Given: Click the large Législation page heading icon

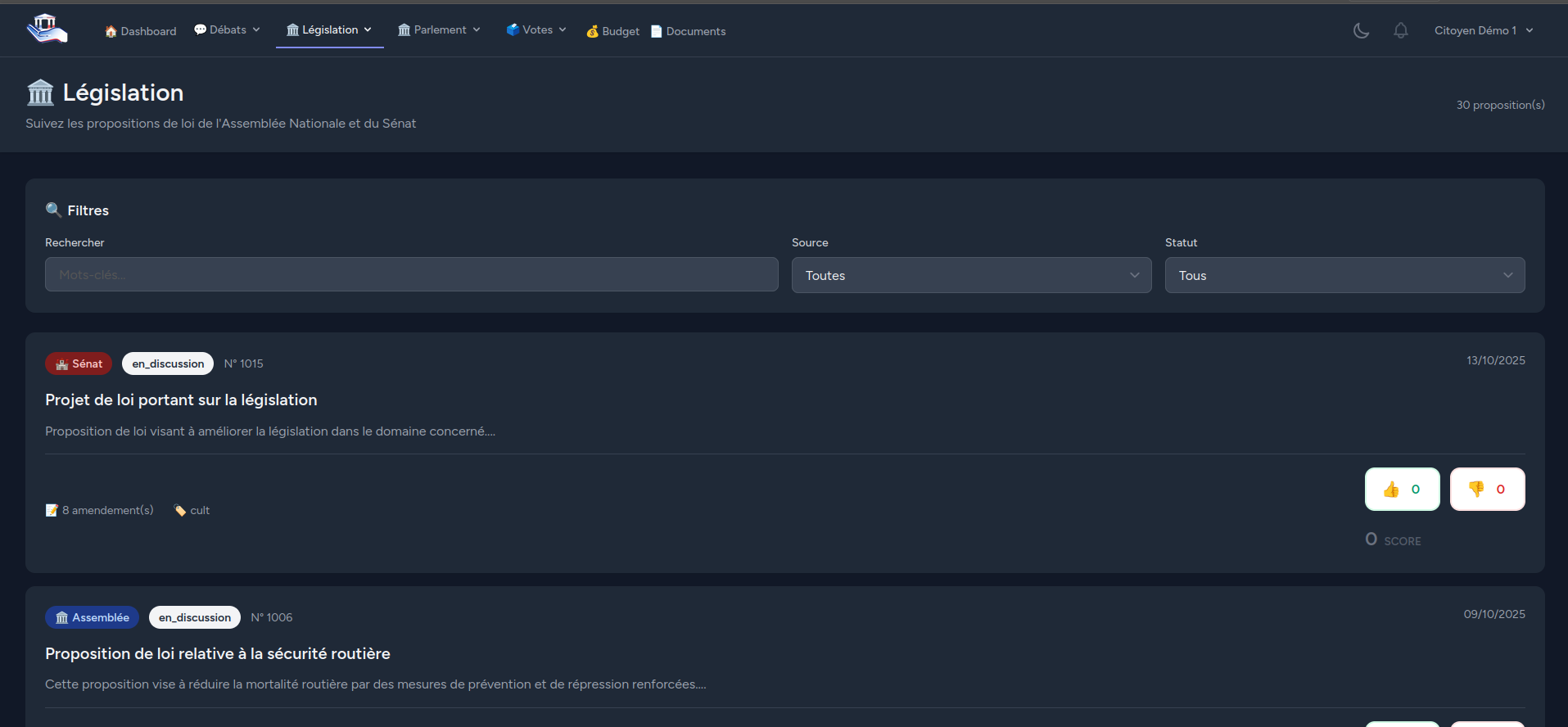Looking at the screenshot, I should (x=40, y=93).
